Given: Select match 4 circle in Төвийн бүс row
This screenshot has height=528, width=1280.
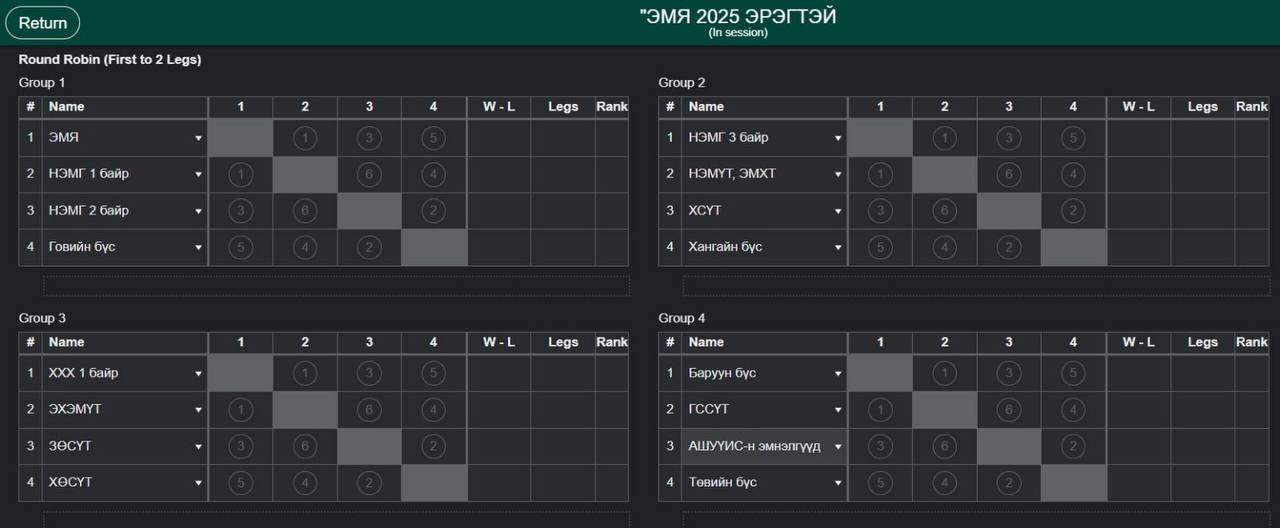Looking at the screenshot, I should tap(945, 483).
